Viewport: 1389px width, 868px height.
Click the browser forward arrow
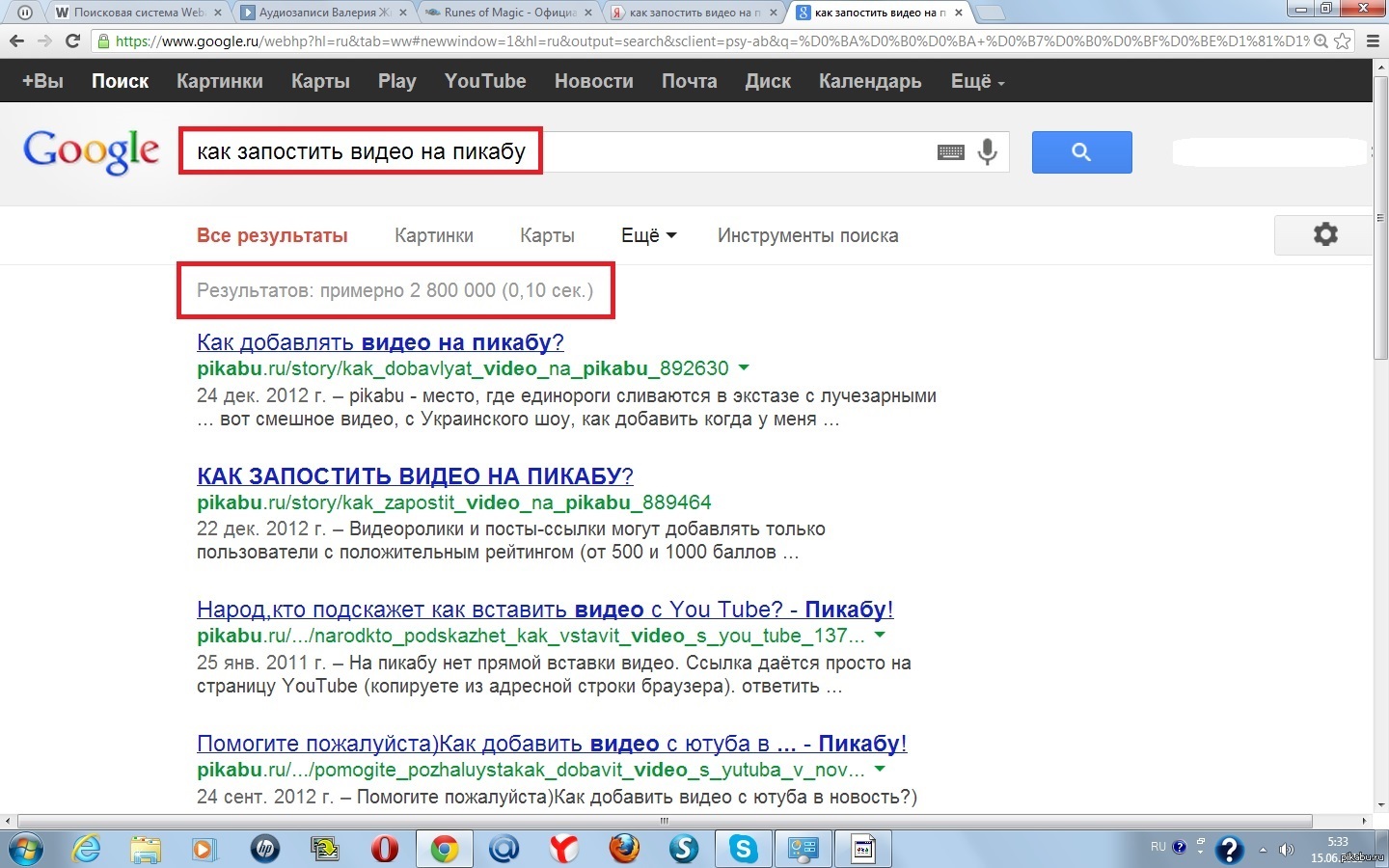[44, 41]
